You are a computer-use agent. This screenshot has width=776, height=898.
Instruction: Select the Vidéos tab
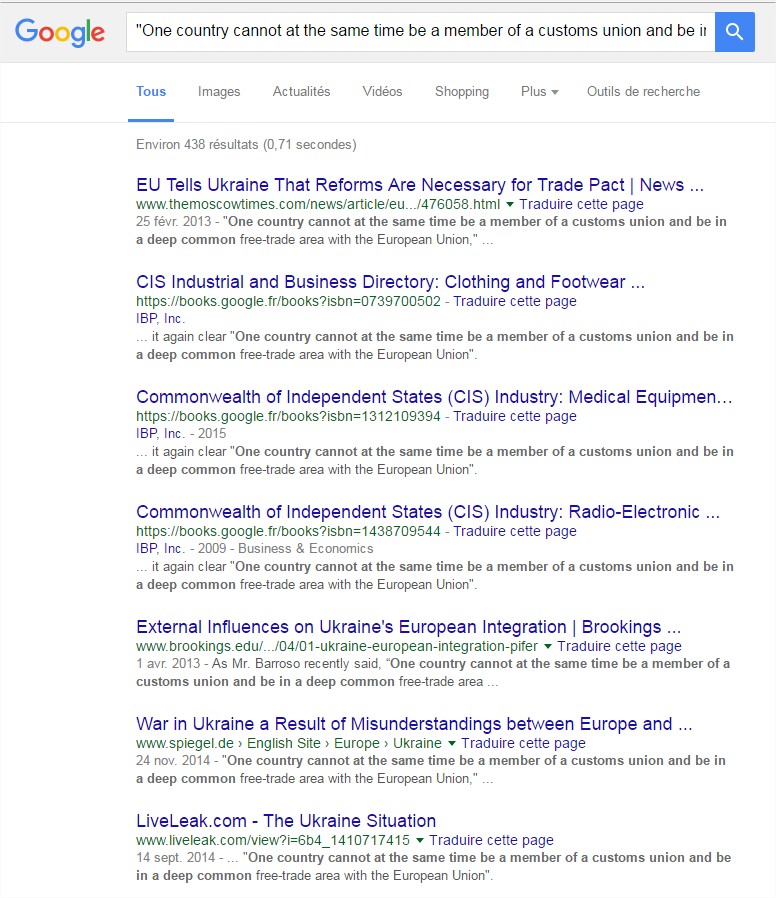coord(382,92)
